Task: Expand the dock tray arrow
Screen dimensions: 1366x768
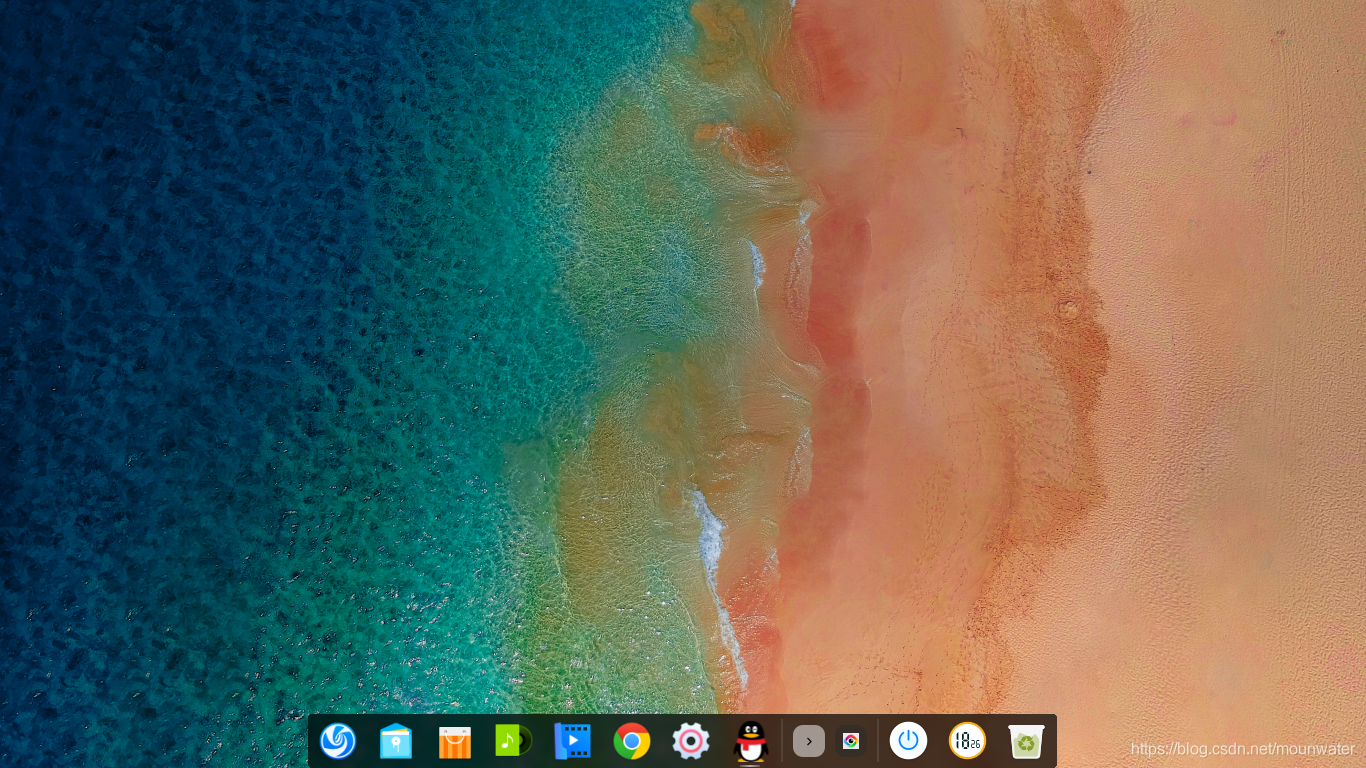Action: point(809,741)
